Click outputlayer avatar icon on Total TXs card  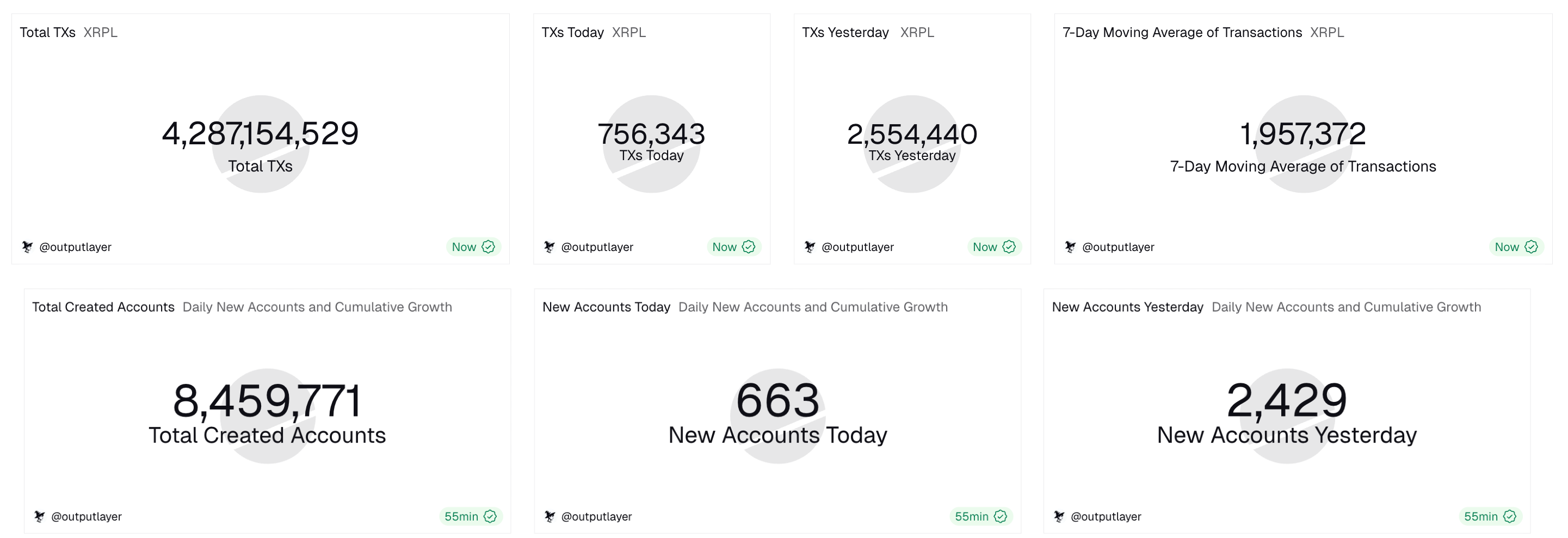27,247
